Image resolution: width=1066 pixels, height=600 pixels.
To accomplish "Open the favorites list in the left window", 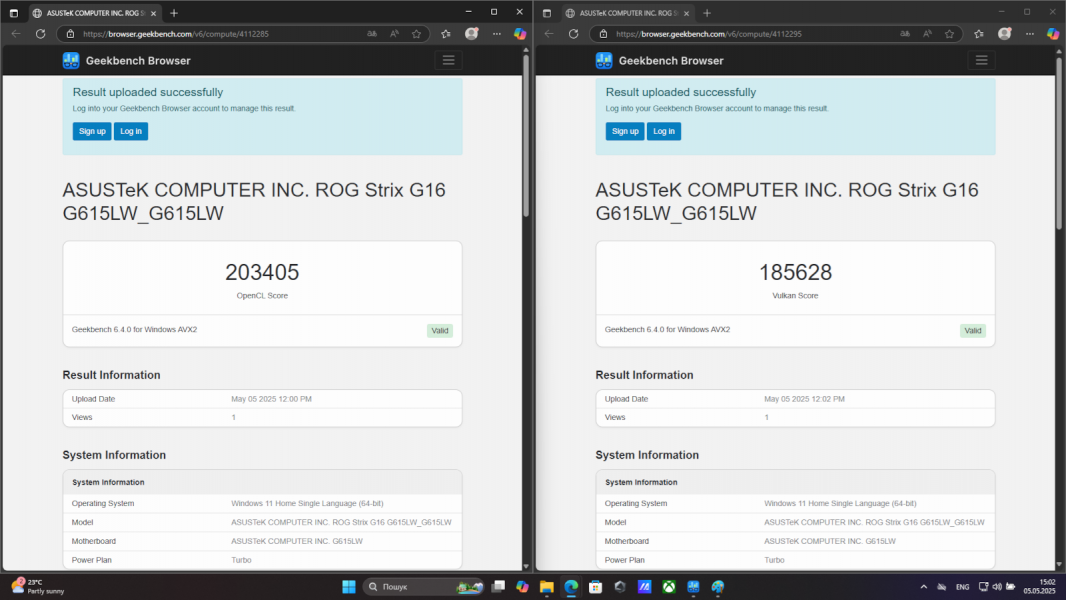I will click(446, 34).
